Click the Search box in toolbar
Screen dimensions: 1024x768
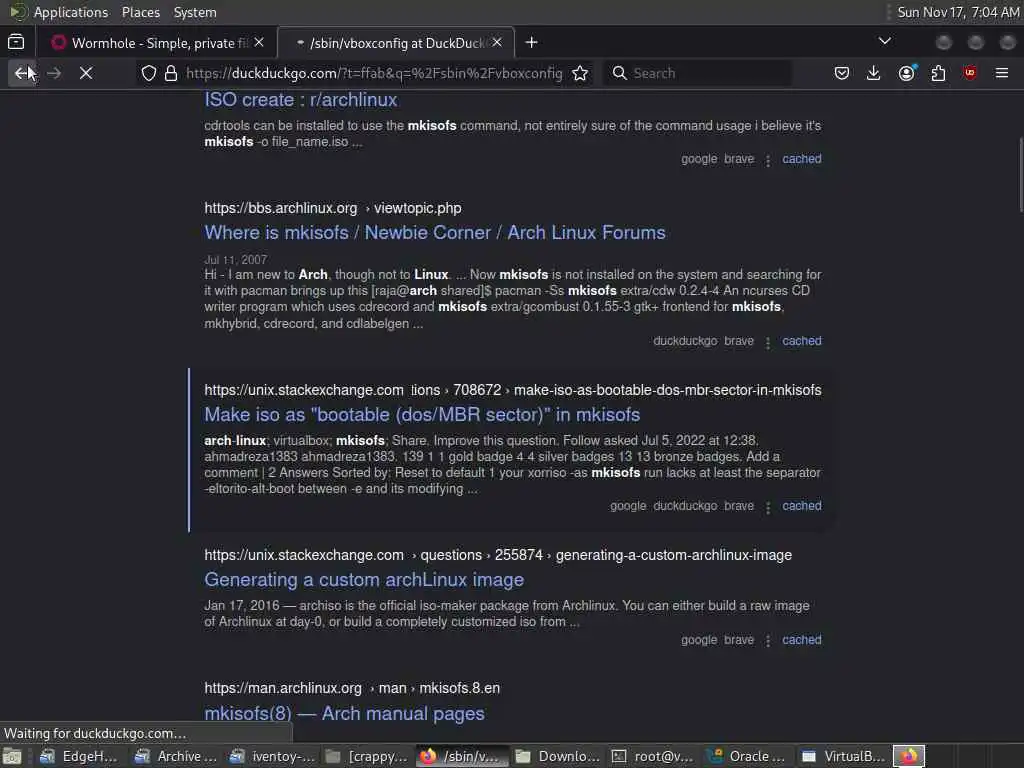point(699,73)
